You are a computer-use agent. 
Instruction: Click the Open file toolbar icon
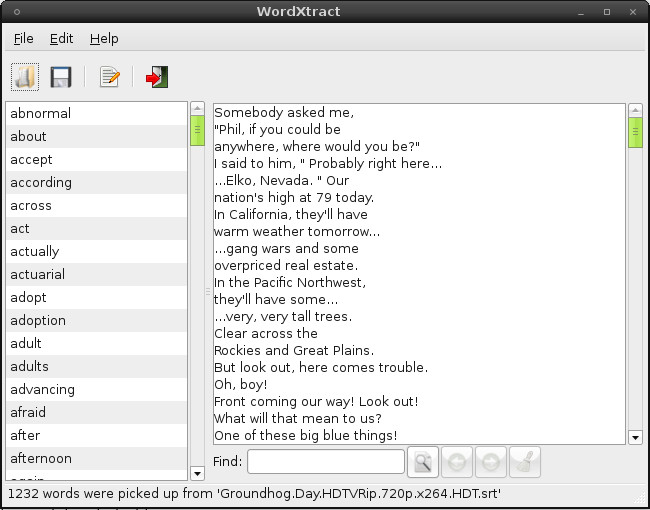pyautogui.click(x=25, y=77)
